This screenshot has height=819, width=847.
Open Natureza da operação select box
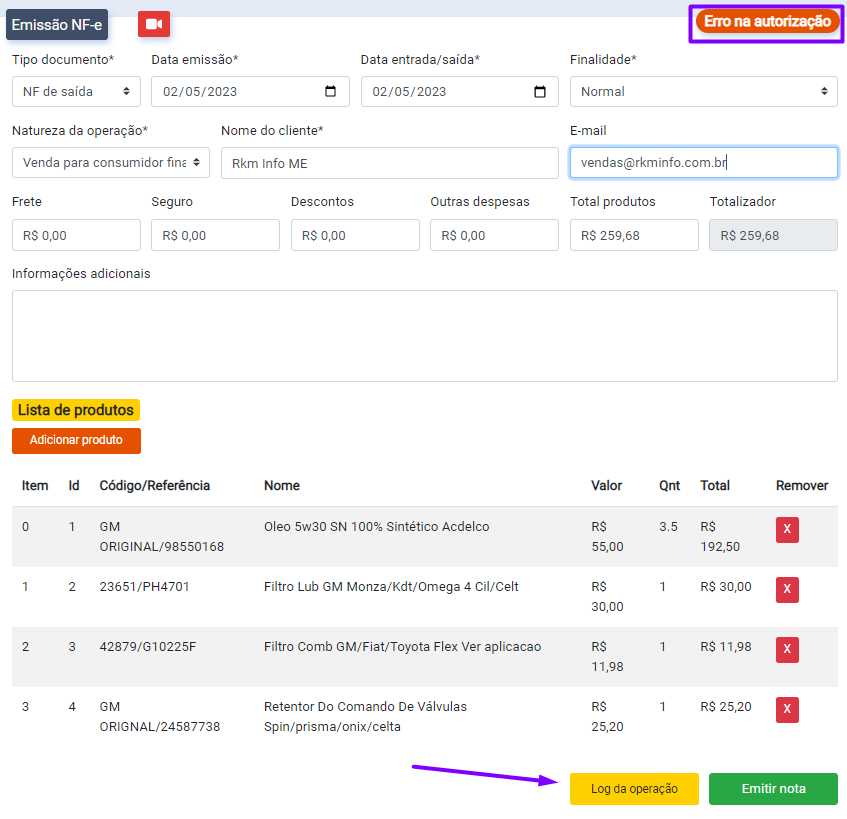(110, 162)
